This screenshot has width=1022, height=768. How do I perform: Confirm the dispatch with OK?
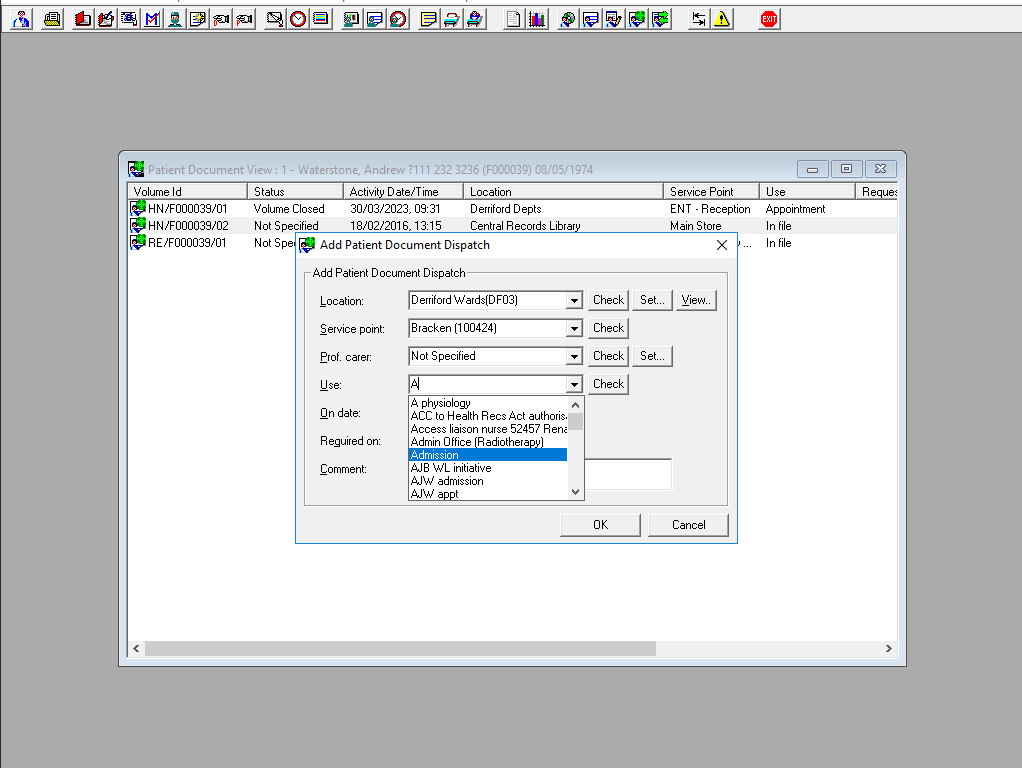coord(600,525)
